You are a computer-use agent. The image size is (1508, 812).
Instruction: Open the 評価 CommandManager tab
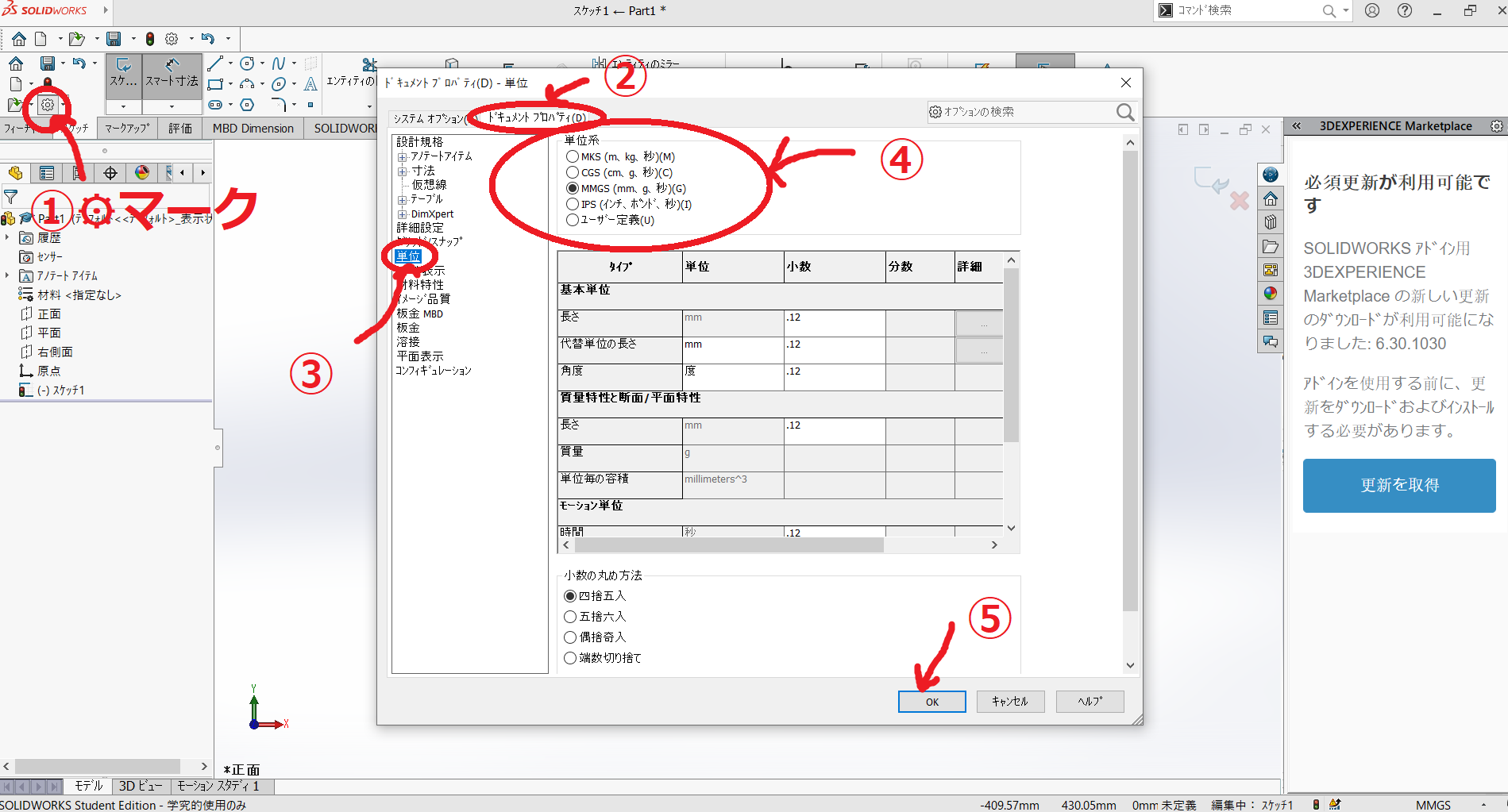180,128
